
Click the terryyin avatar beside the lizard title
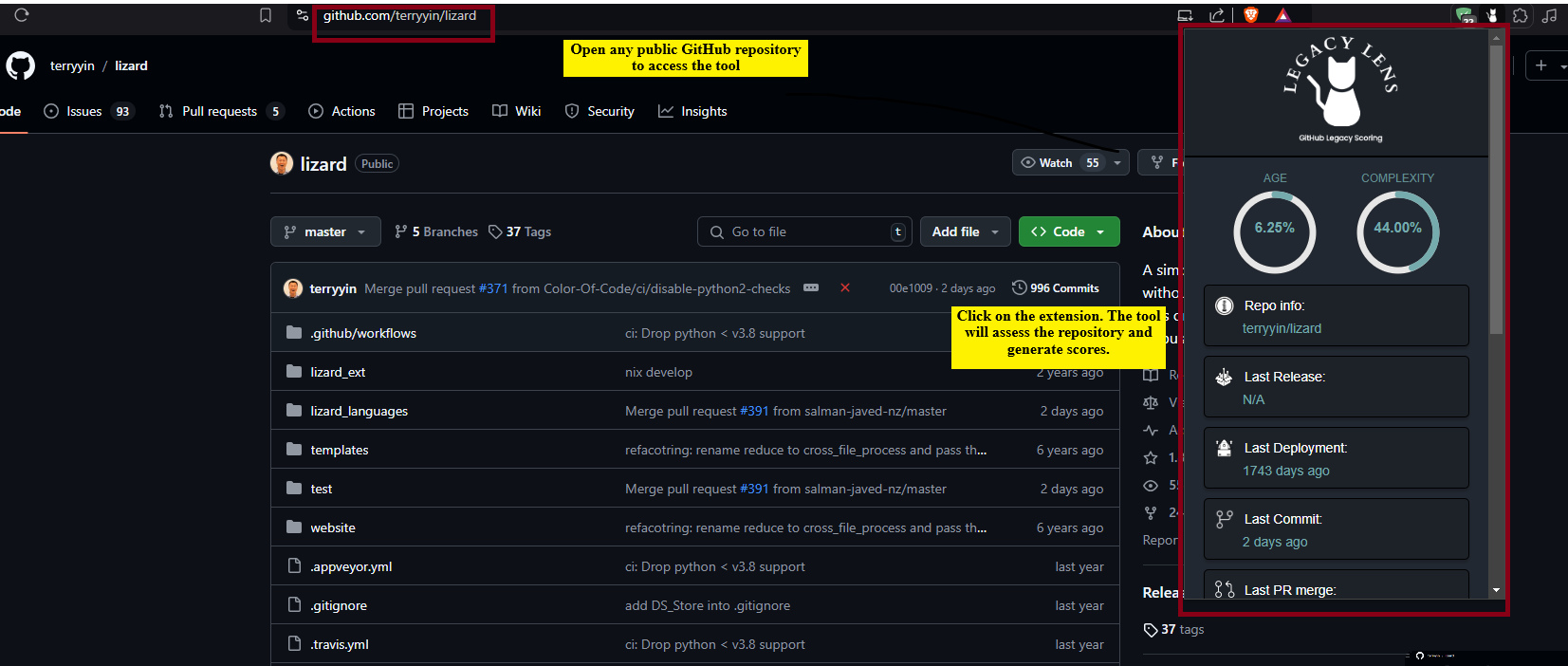click(282, 163)
